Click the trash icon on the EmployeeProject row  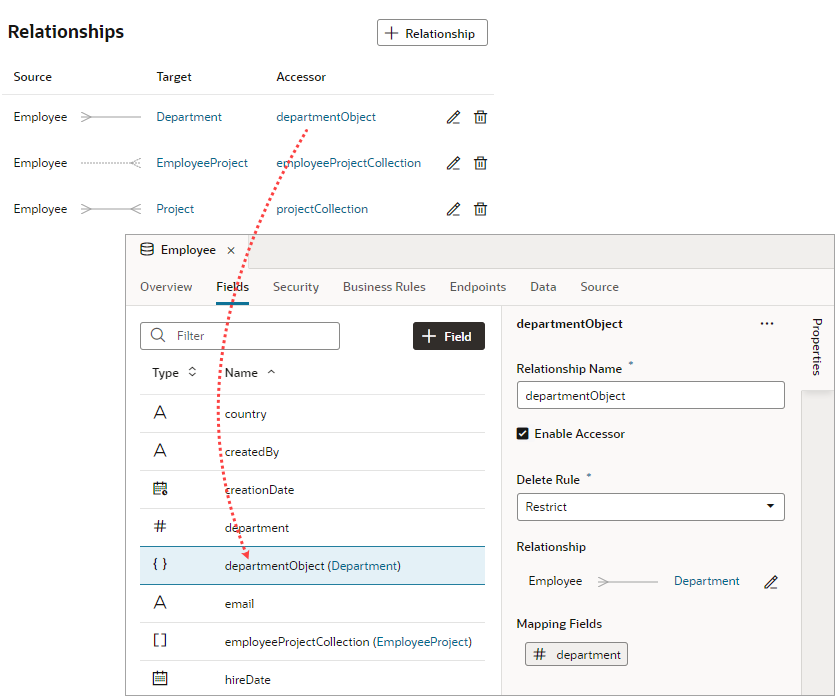pyautogui.click(x=480, y=162)
